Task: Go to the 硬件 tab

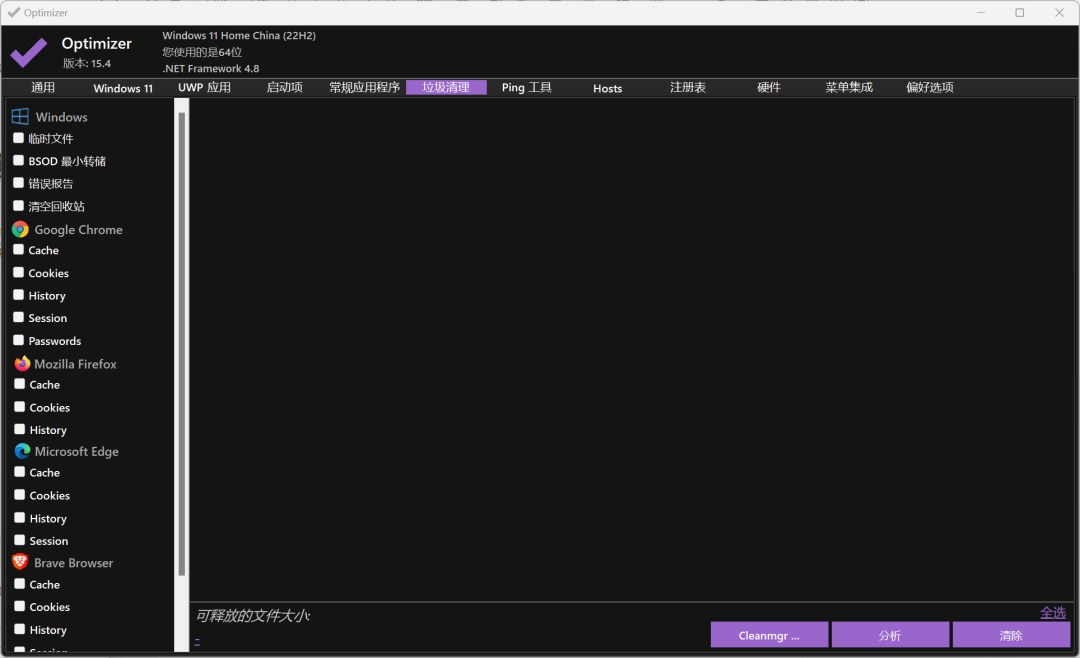Action: (x=769, y=88)
